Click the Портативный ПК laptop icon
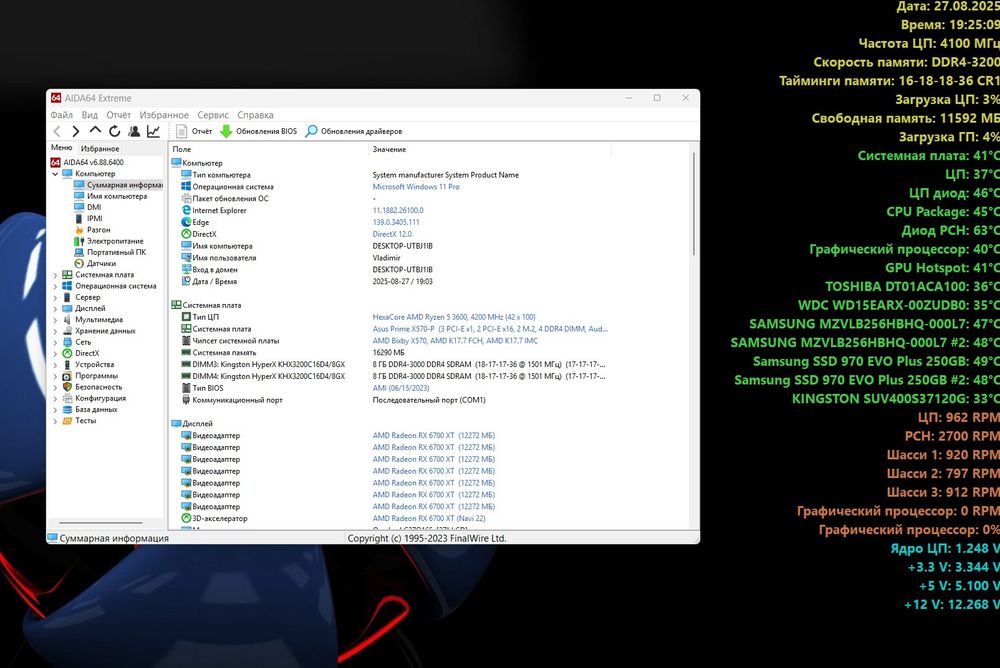 [79, 252]
